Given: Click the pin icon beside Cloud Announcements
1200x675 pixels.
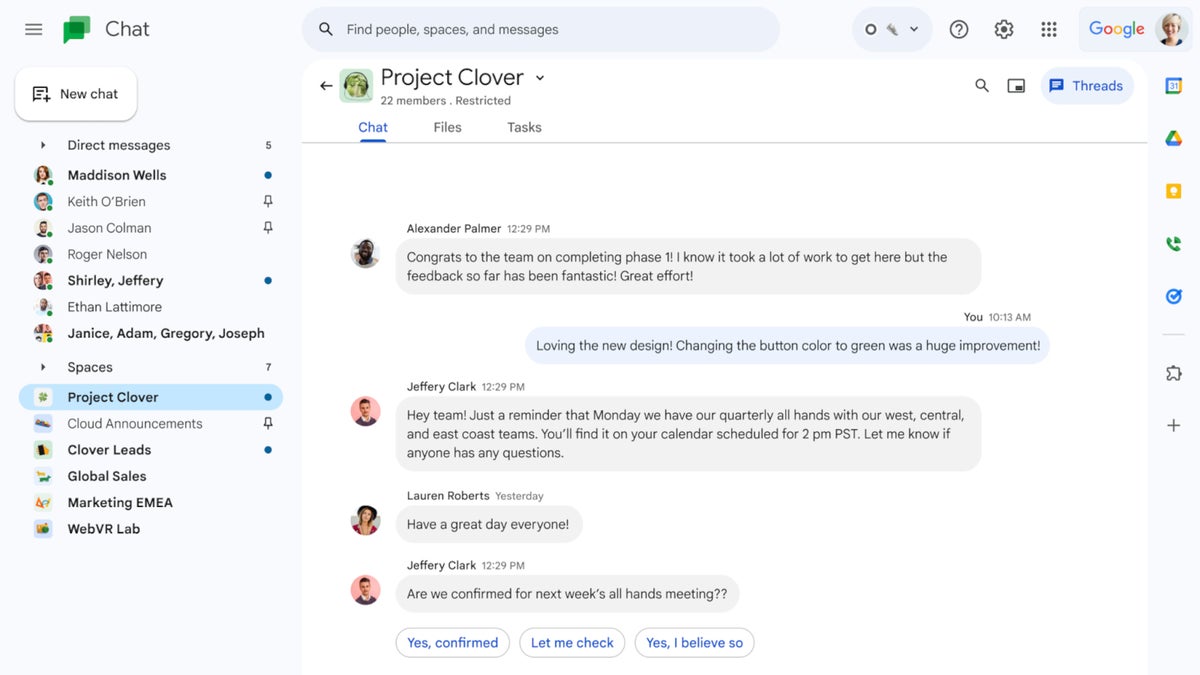Looking at the screenshot, I should pos(268,423).
